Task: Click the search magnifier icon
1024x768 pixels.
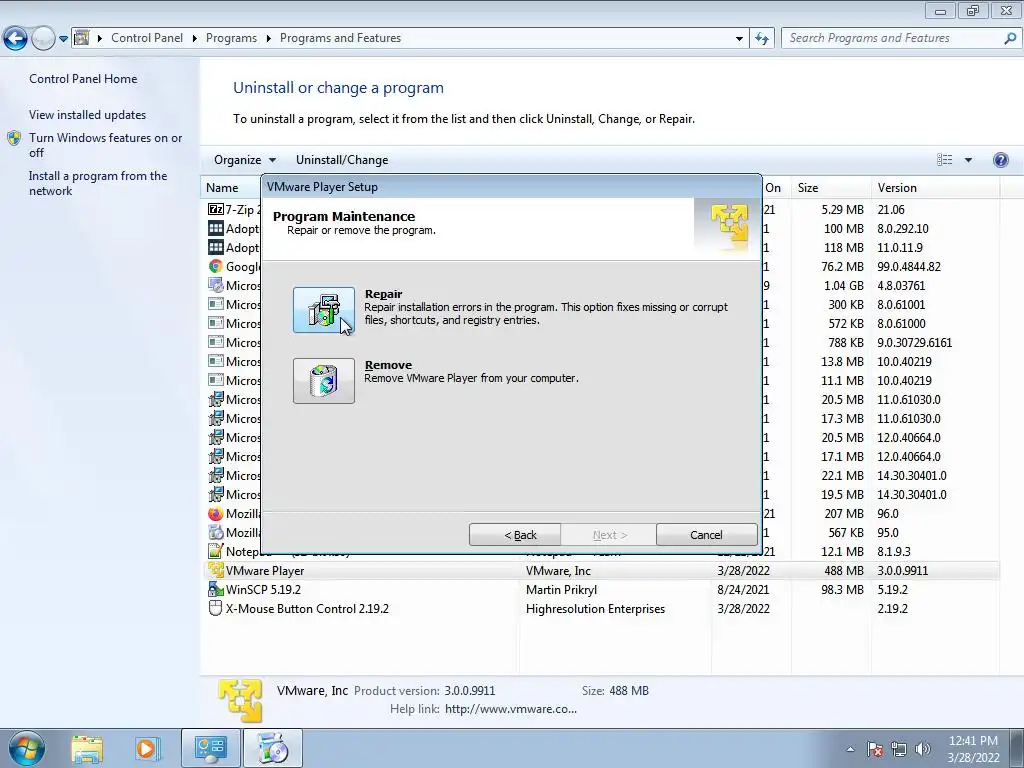Action: tap(1010, 38)
